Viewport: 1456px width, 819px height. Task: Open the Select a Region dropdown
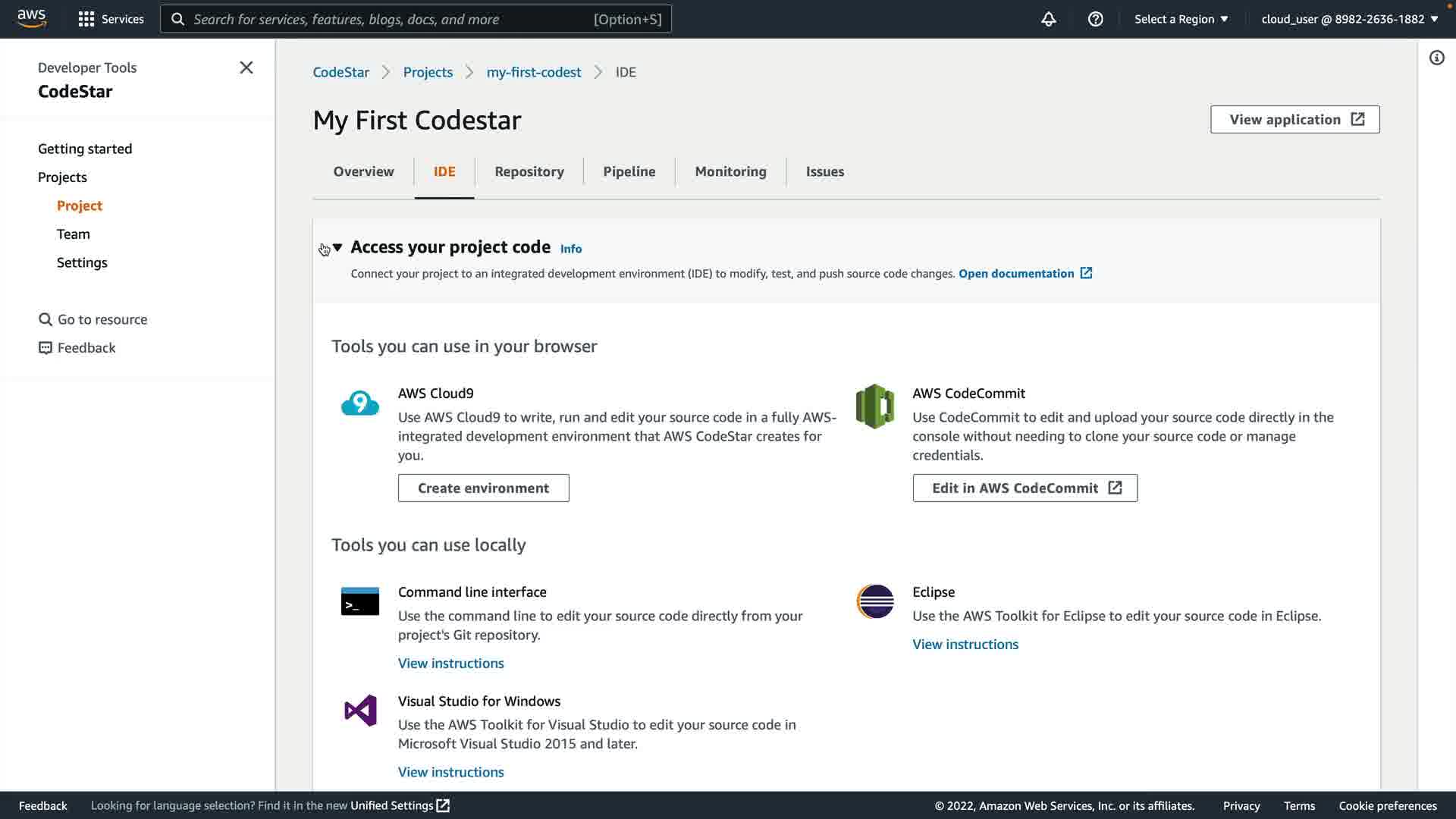[x=1181, y=19]
